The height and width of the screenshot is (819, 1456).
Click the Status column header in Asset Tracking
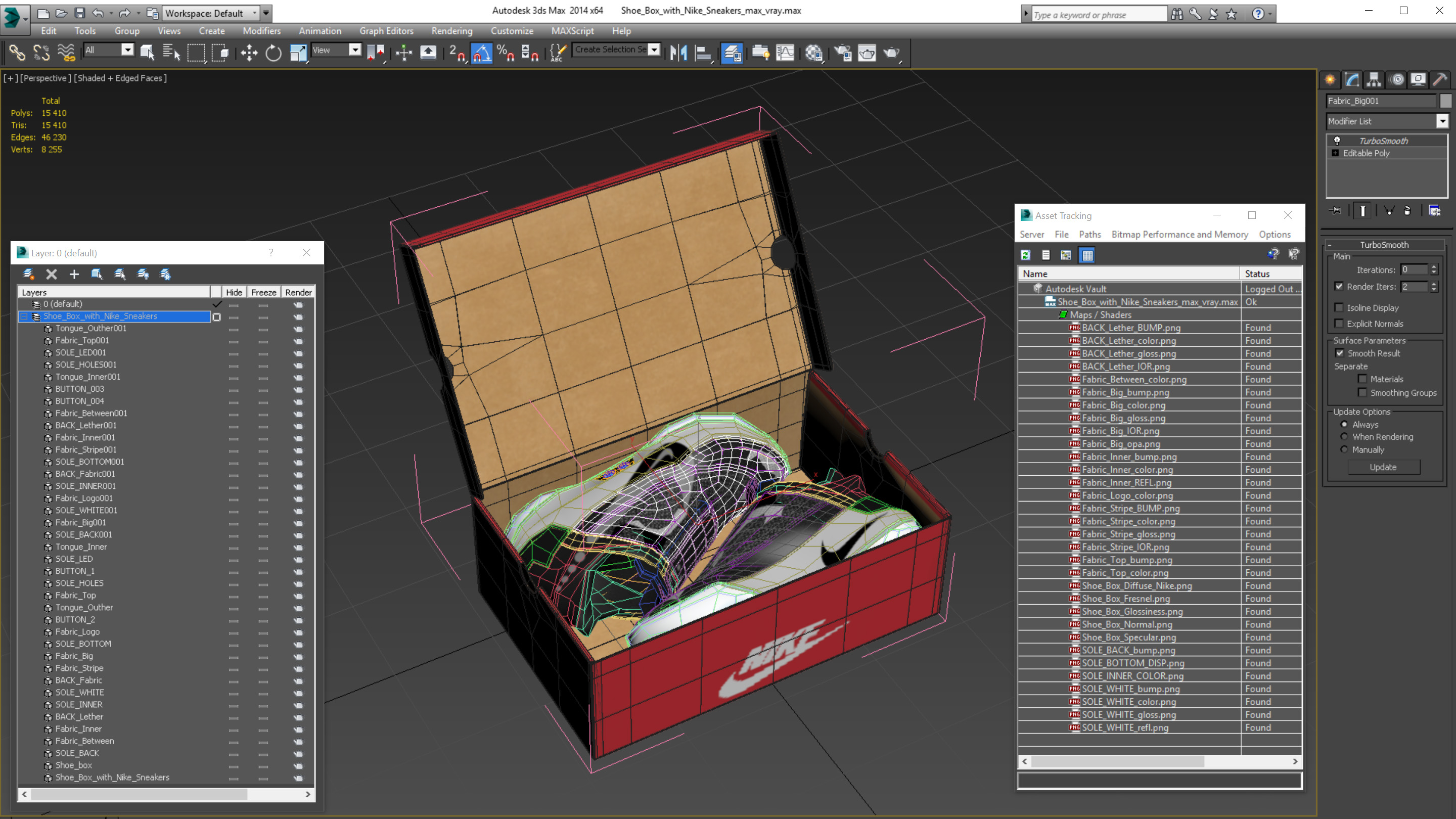[1272, 274]
